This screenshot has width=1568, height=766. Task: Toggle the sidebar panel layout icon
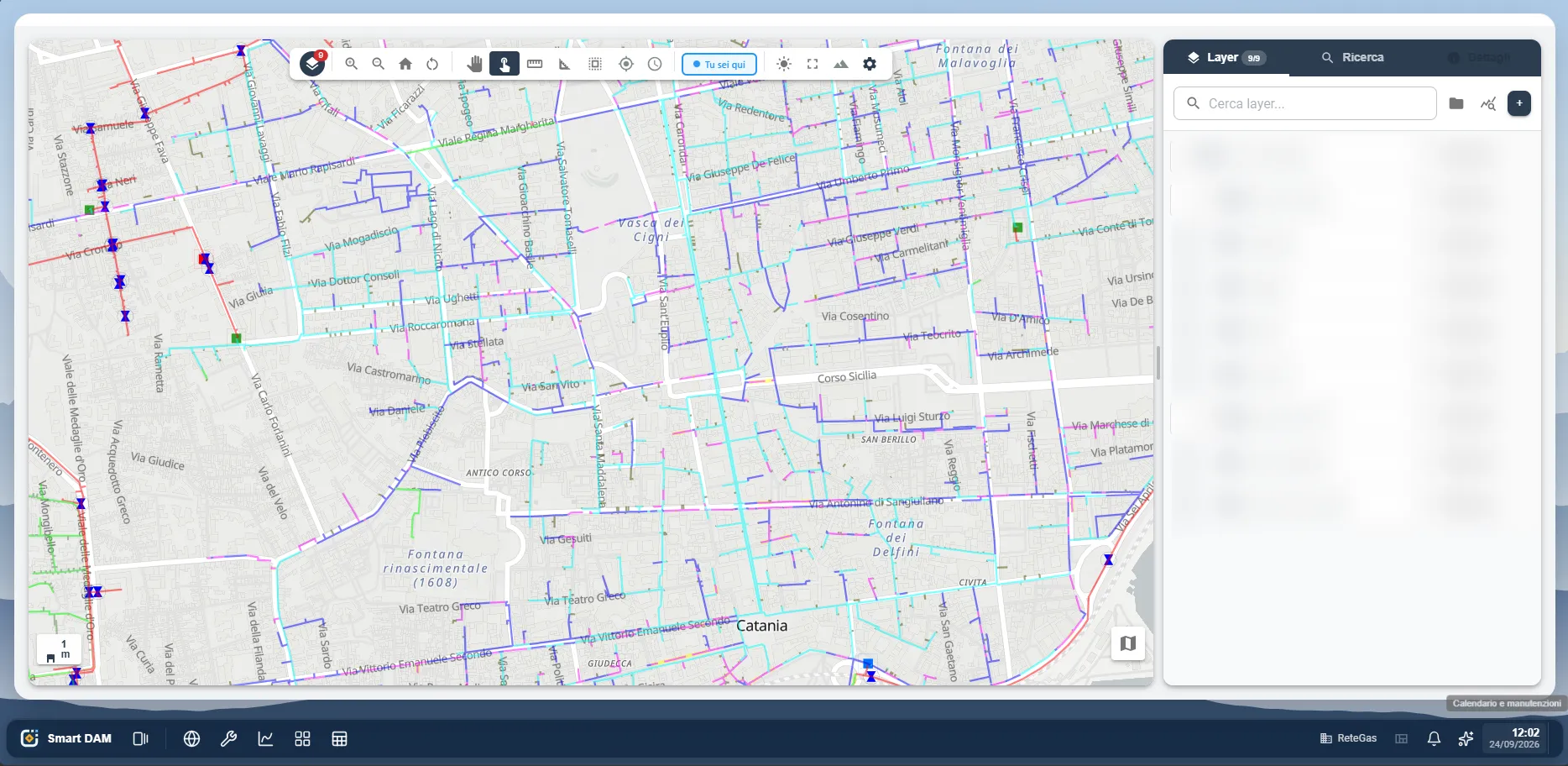coord(140,738)
